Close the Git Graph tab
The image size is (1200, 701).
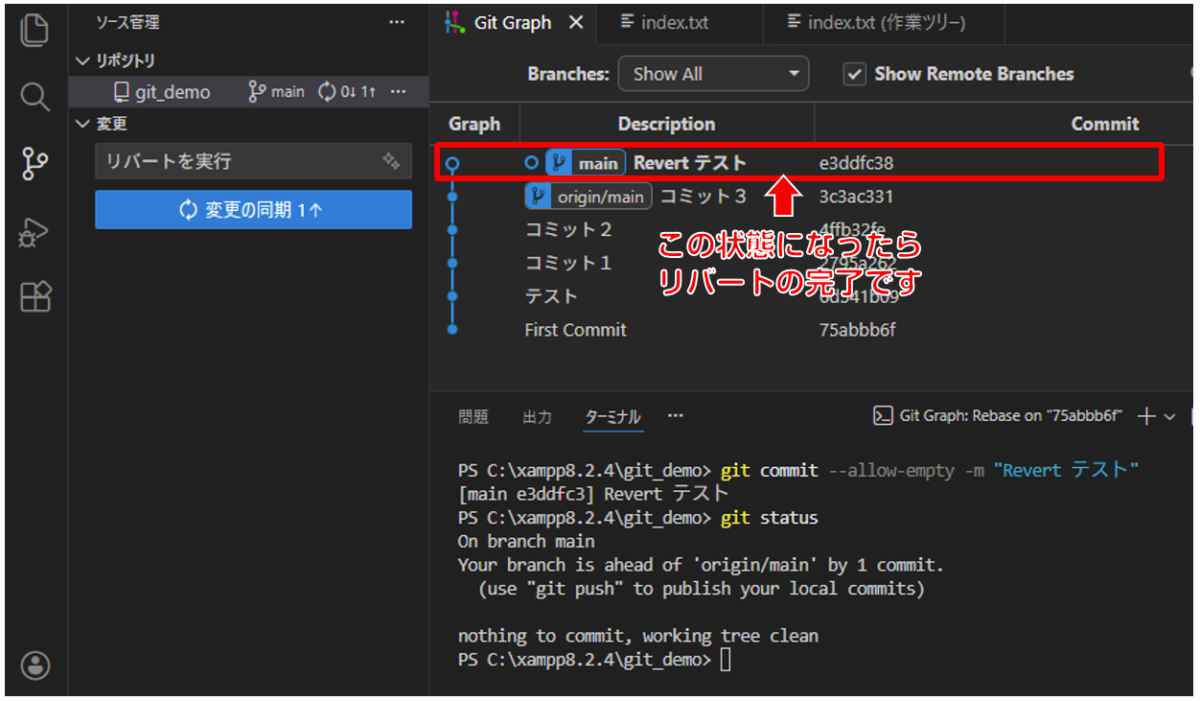pos(576,22)
